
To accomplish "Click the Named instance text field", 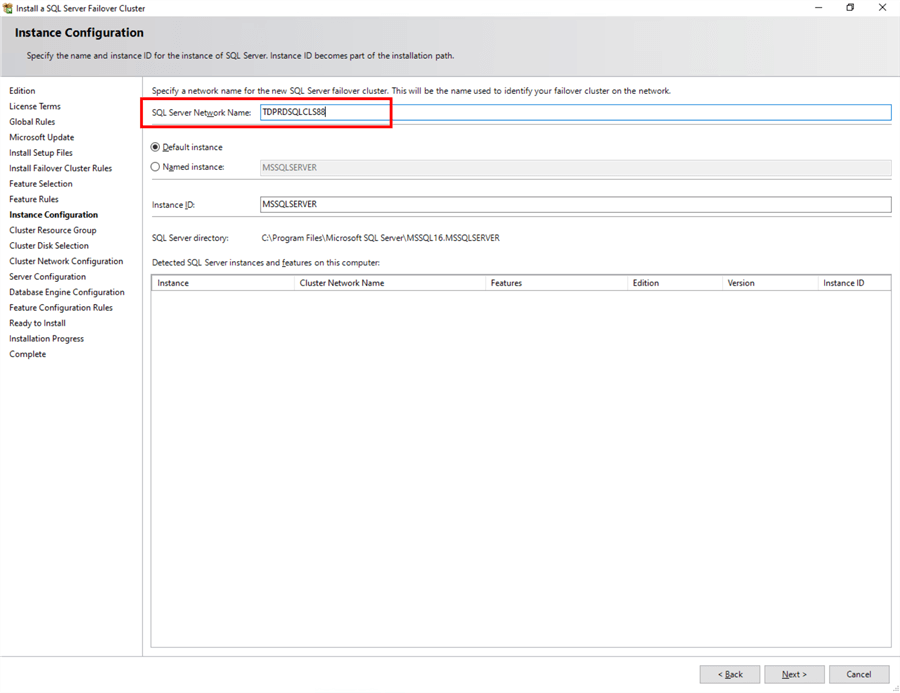I will point(575,167).
